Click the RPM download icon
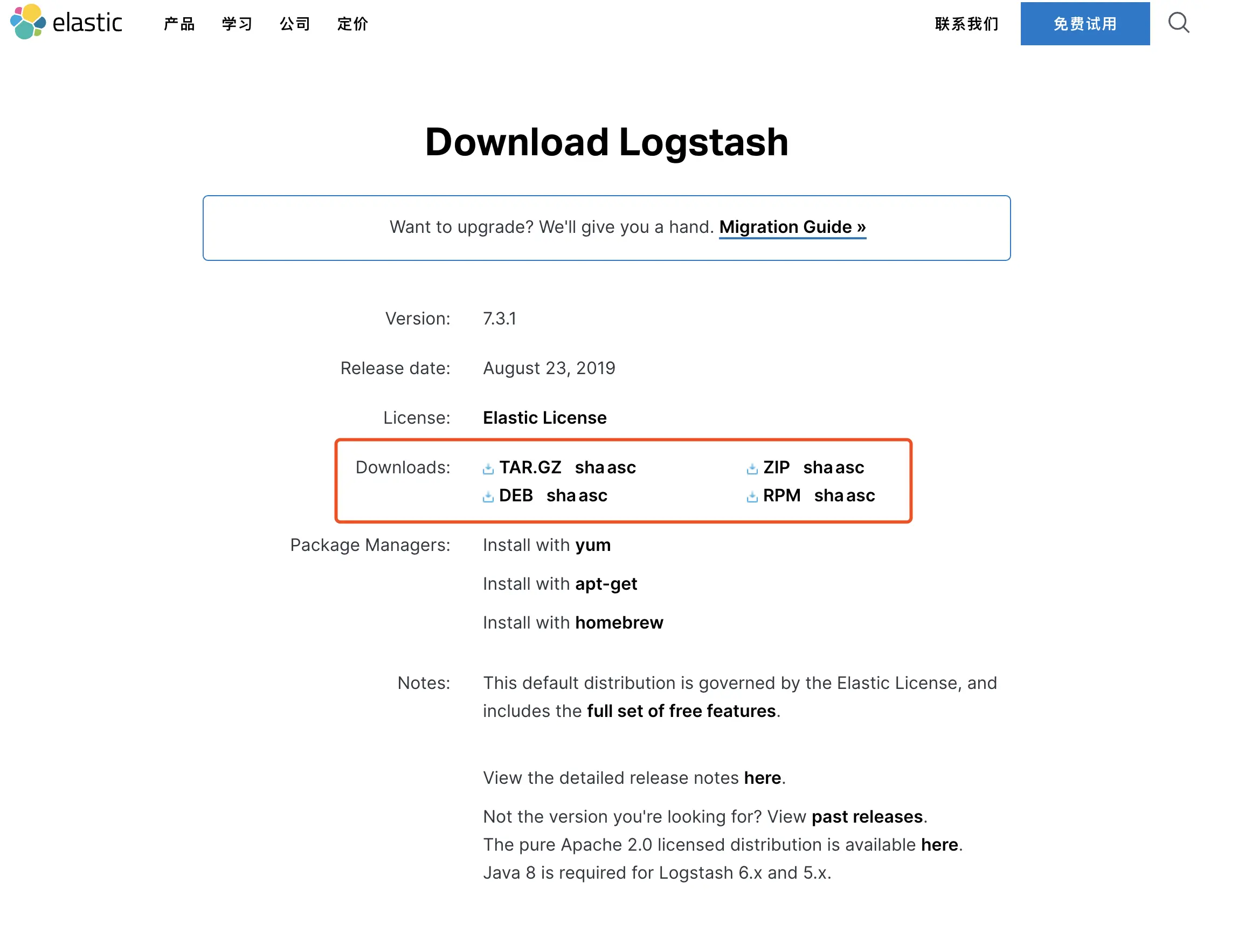This screenshot has width=1245, height=952. click(x=752, y=497)
